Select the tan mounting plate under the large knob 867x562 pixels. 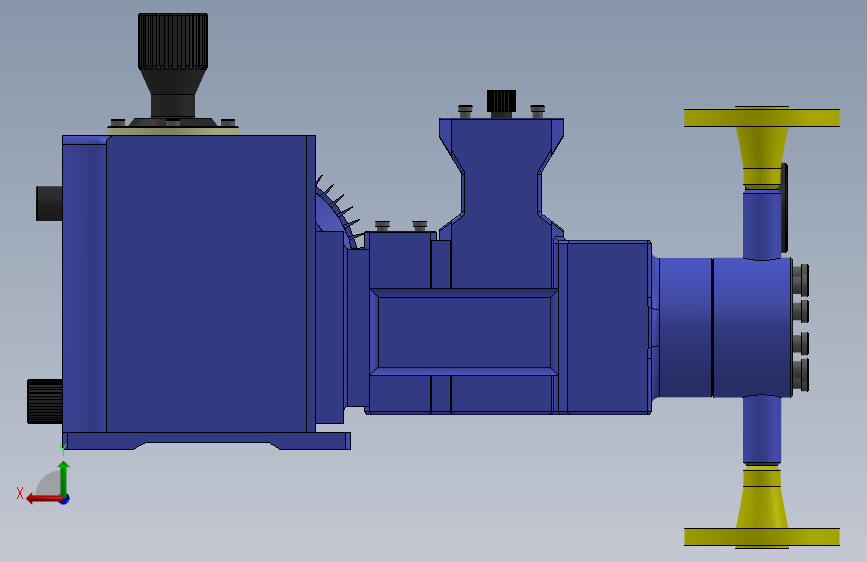click(x=173, y=131)
